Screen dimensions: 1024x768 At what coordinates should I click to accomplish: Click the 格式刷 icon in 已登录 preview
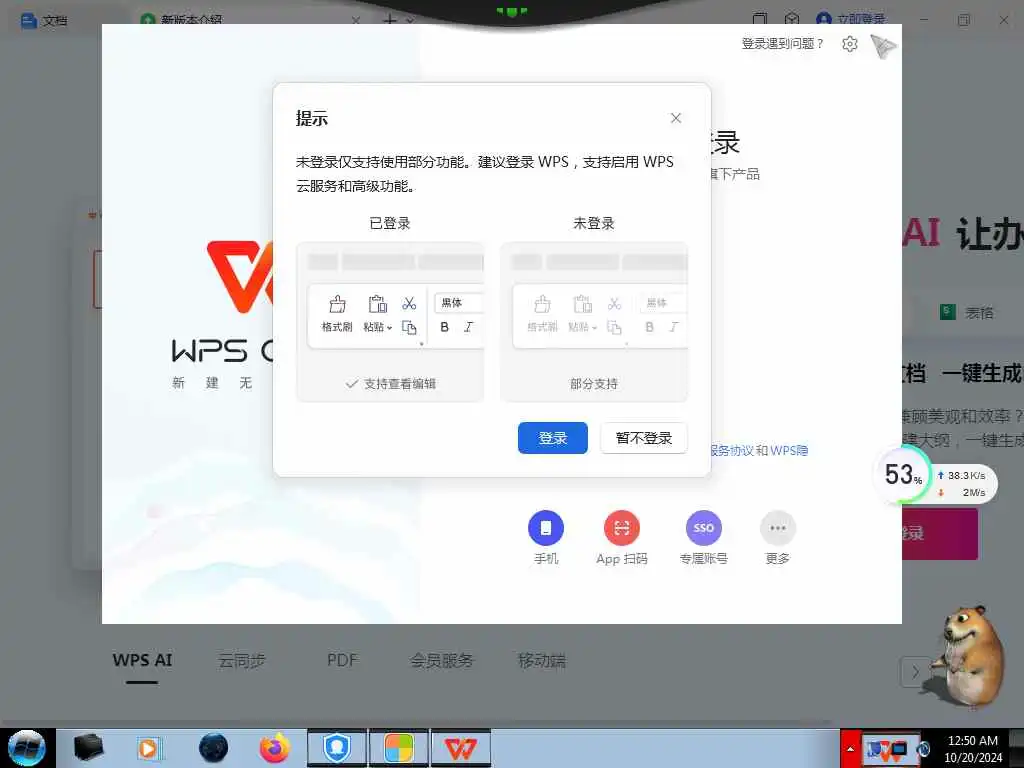(337, 304)
